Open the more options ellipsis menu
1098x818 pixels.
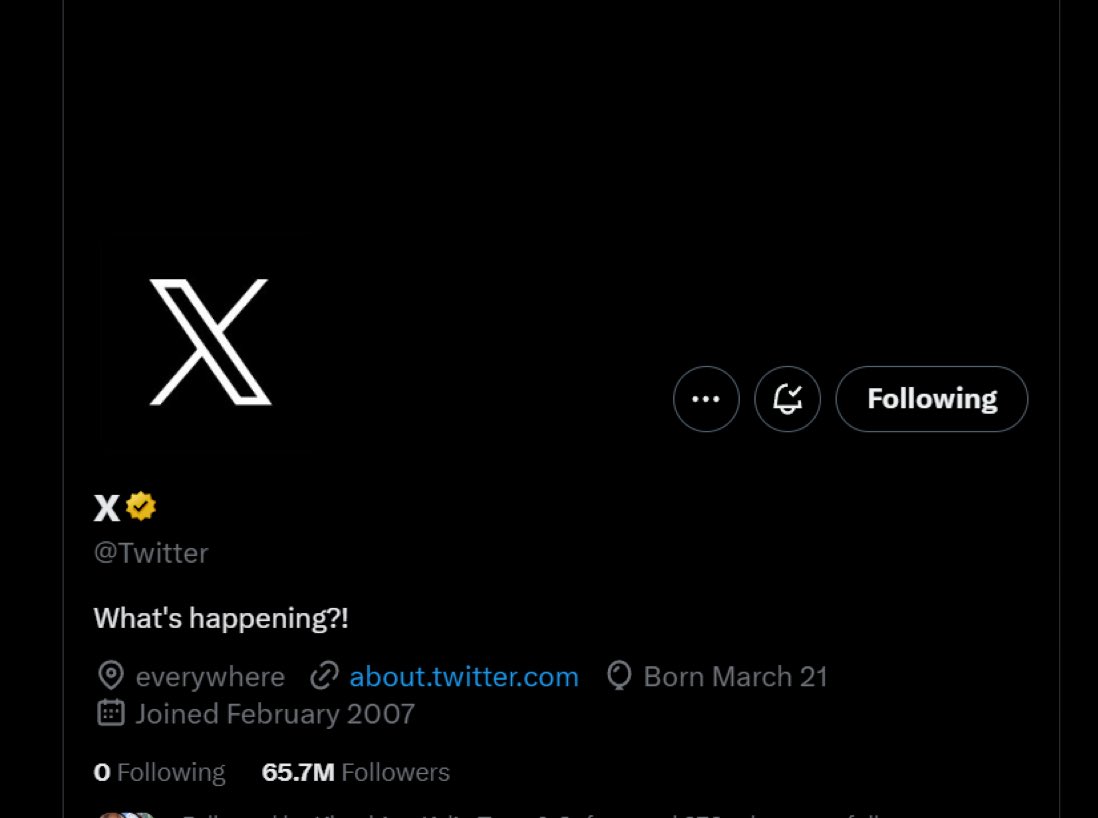[x=706, y=399]
